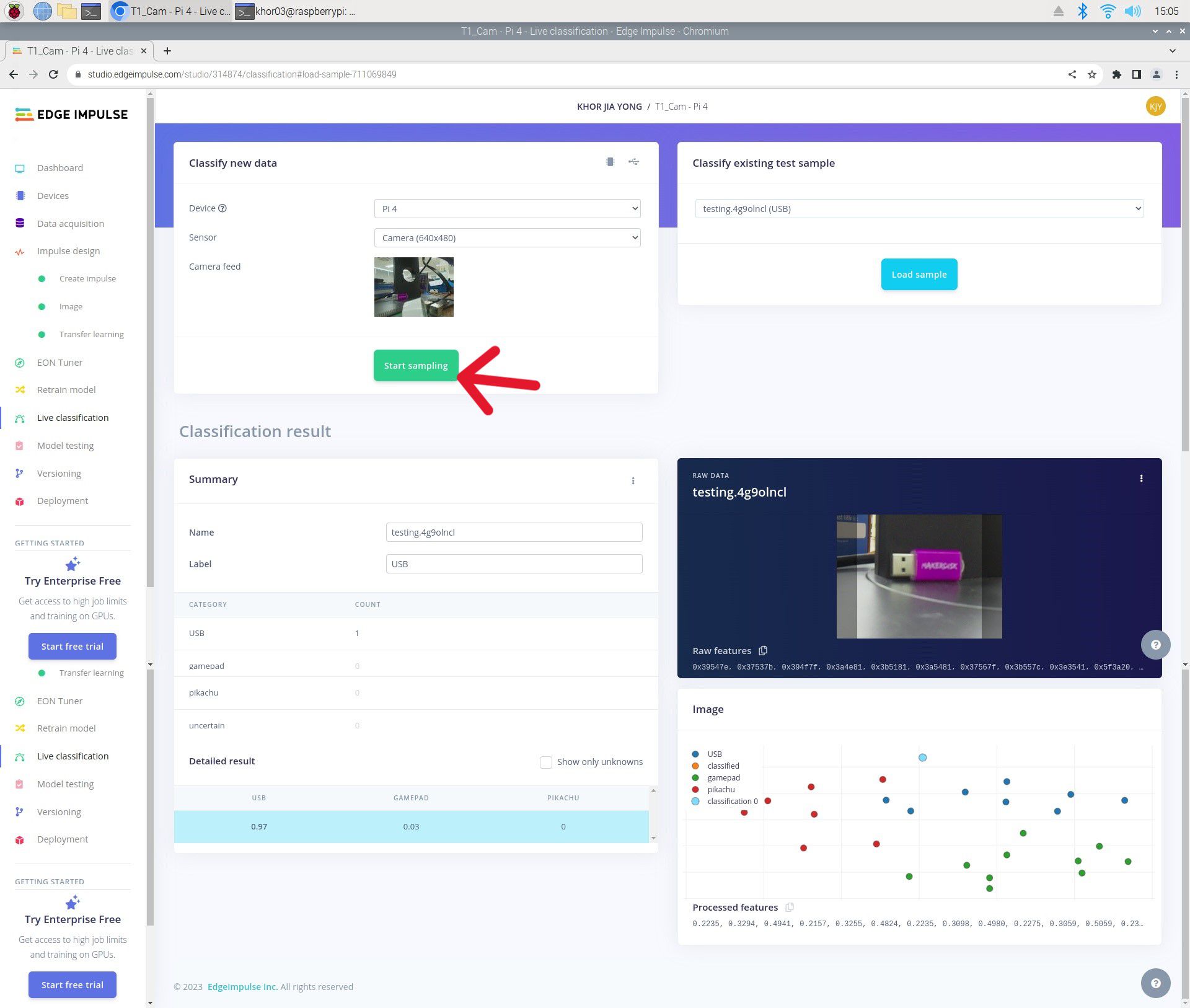Click the bookmark star in address bar
Viewport: 1190px width, 1008px height.
[x=1092, y=74]
